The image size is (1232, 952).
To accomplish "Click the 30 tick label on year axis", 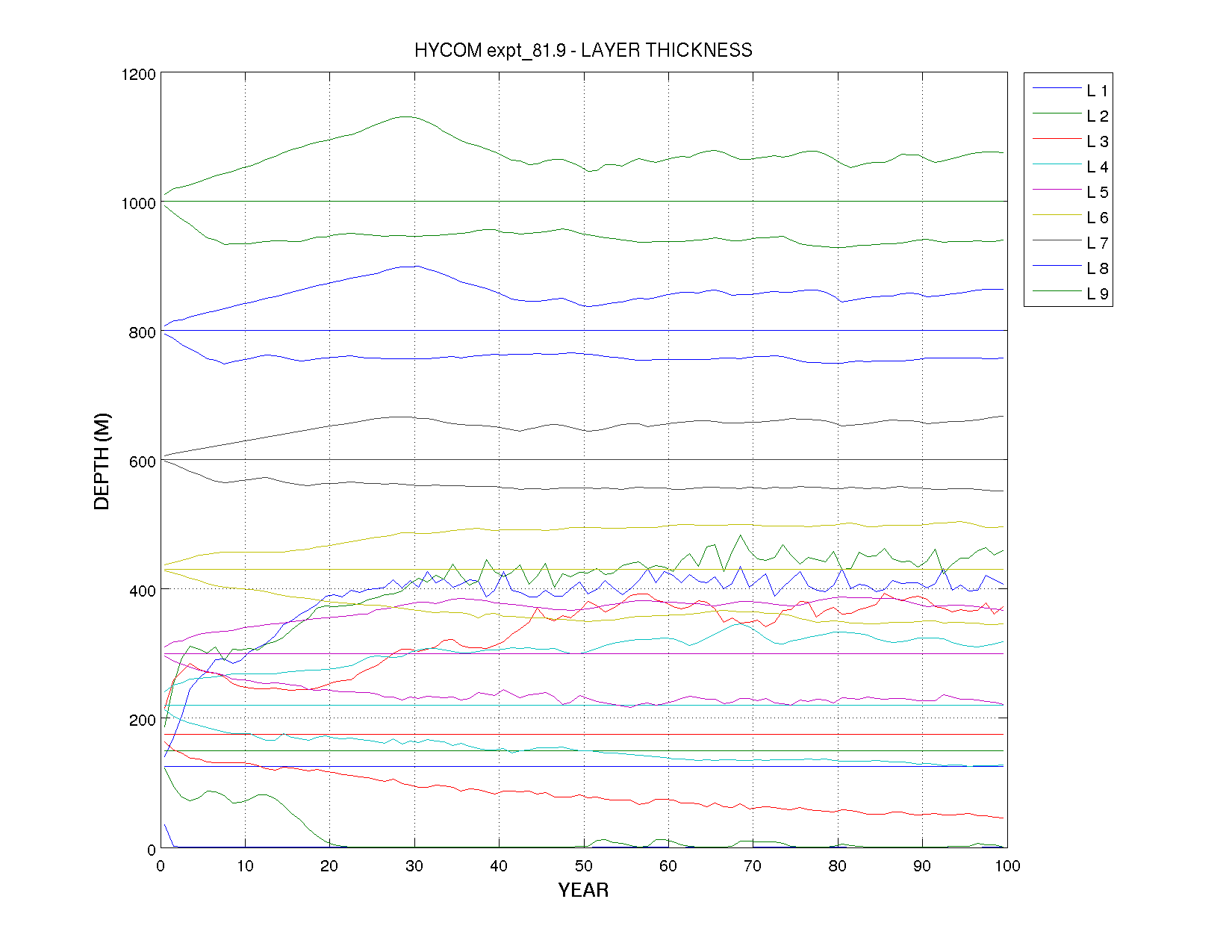I will 414,866.
